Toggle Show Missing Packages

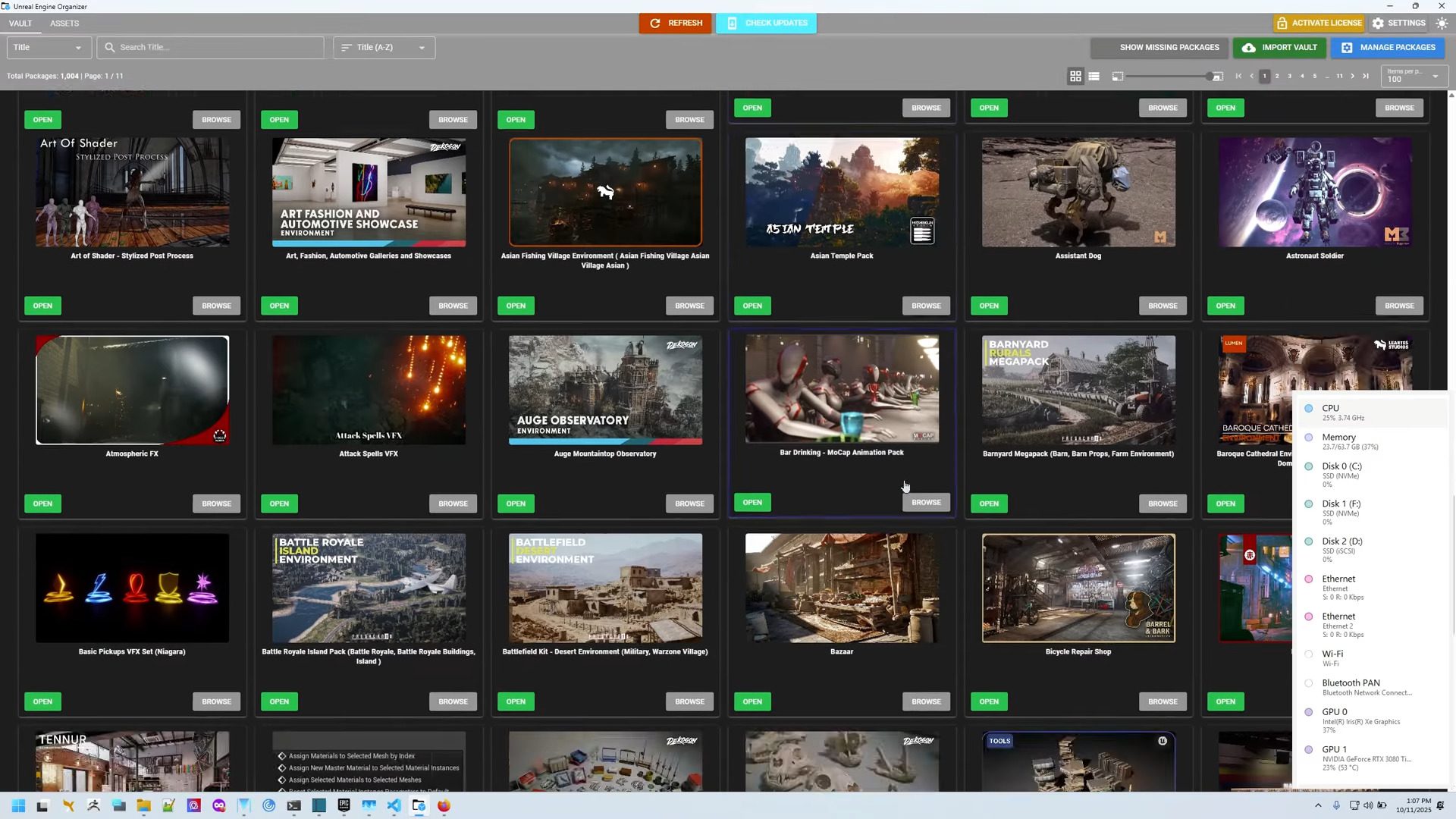point(1169,47)
